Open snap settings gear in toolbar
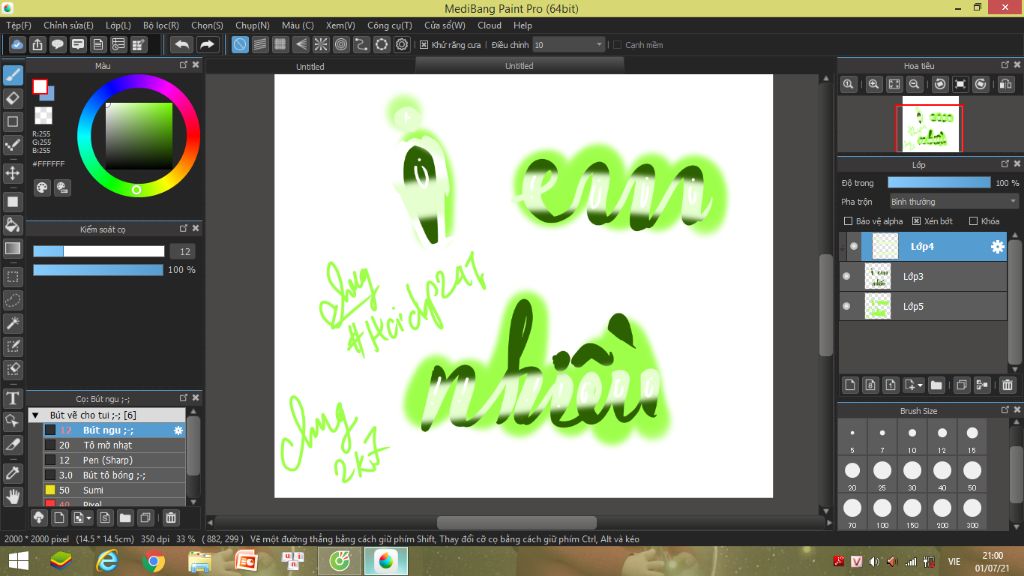 [402, 44]
